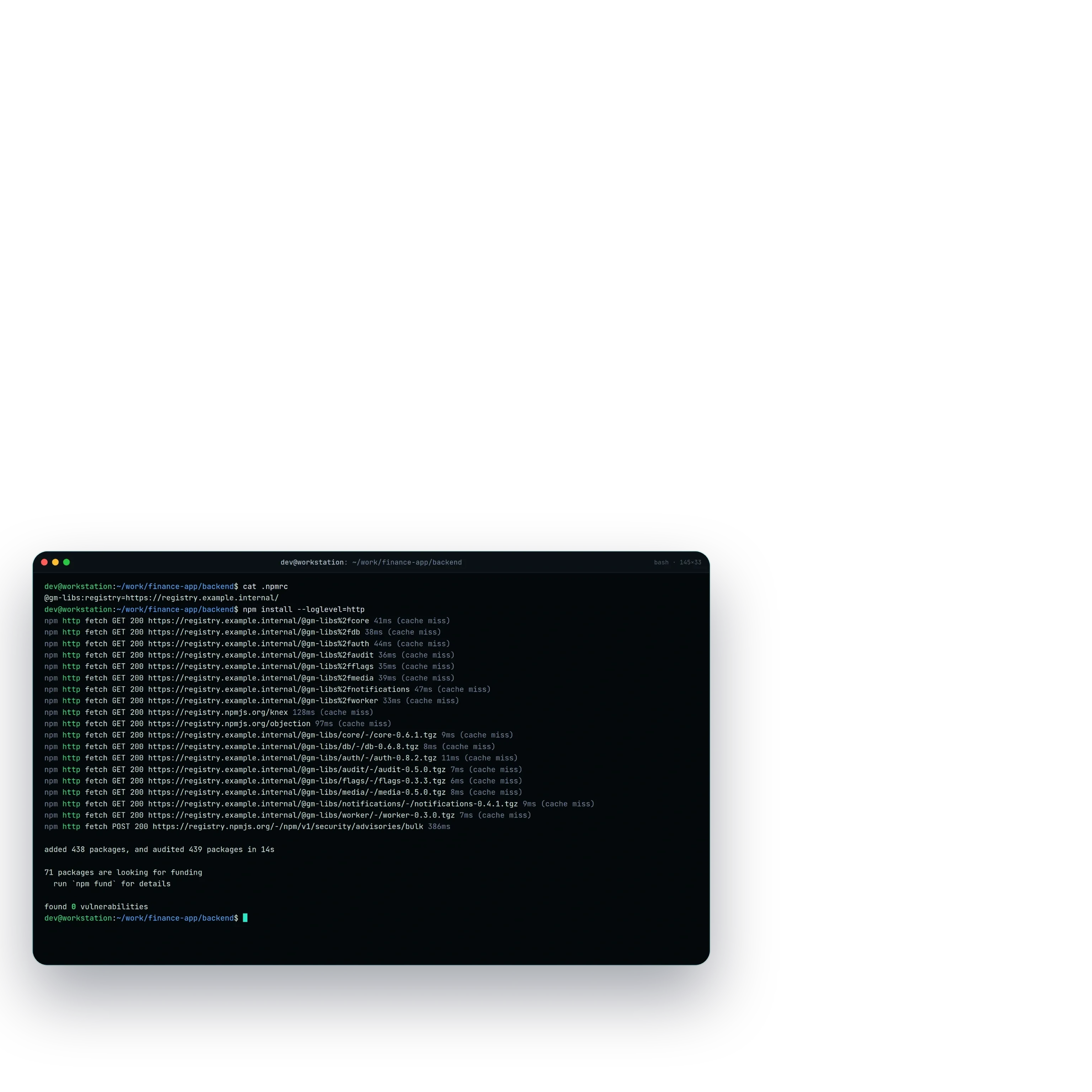
Task: Click the registry.npmjs.org/objection URL
Action: (229, 724)
